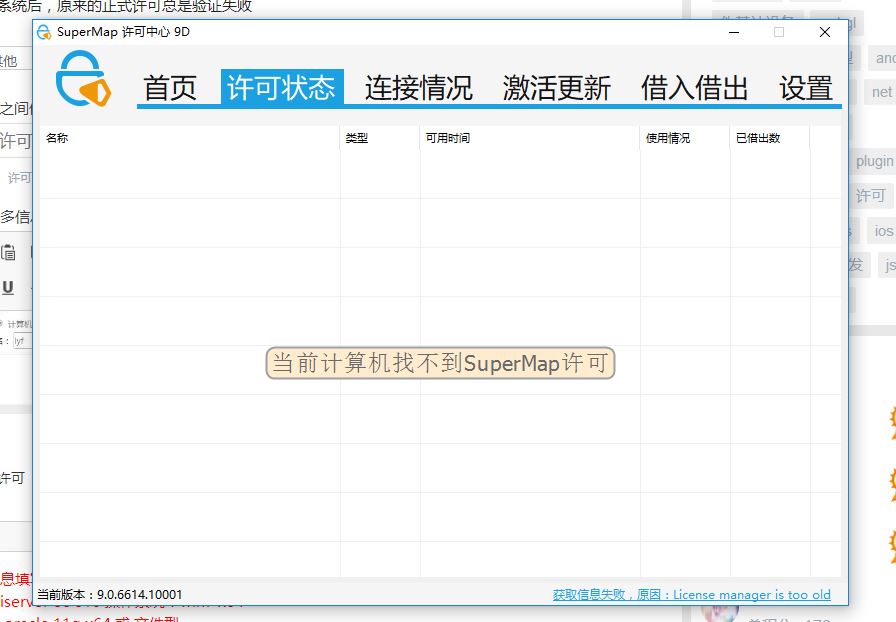
Task: Minimize the SuperMap 许可中心 window
Action: click(734, 32)
